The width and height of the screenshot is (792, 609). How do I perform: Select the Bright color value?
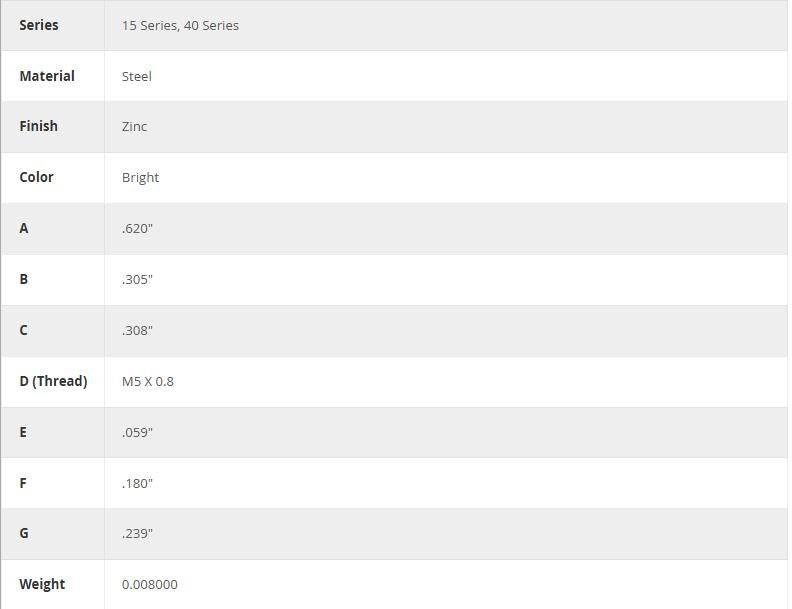tap(140, 177)
